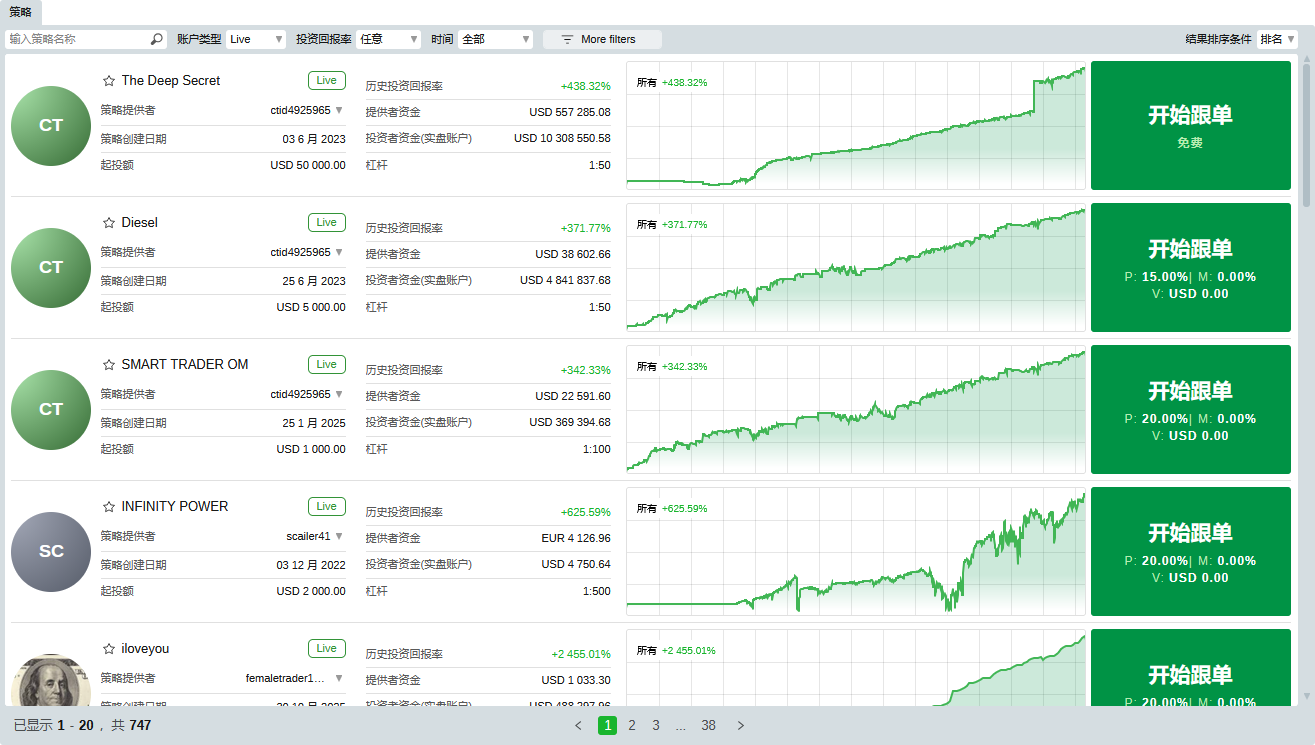
Task: Click total count 747 text
Action: click(140, 726)
